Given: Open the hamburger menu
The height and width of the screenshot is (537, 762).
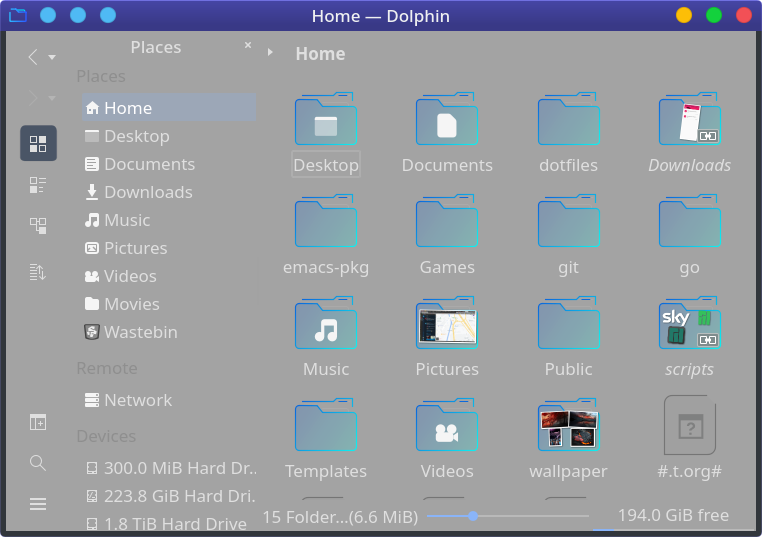Looking at the screenshot, I should pyautogui.click(x=38, y=504).
